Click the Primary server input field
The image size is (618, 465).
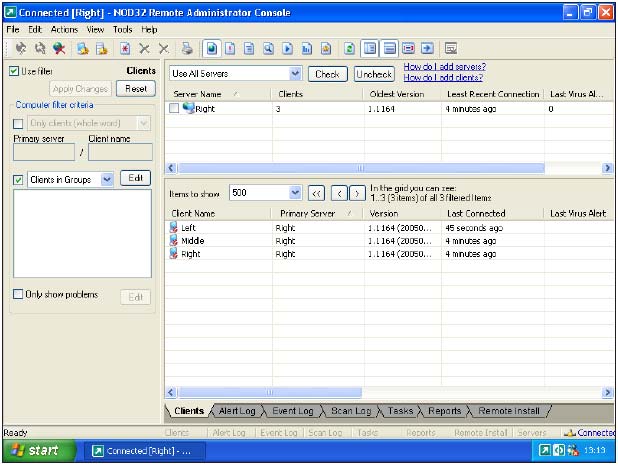[44, 152]
